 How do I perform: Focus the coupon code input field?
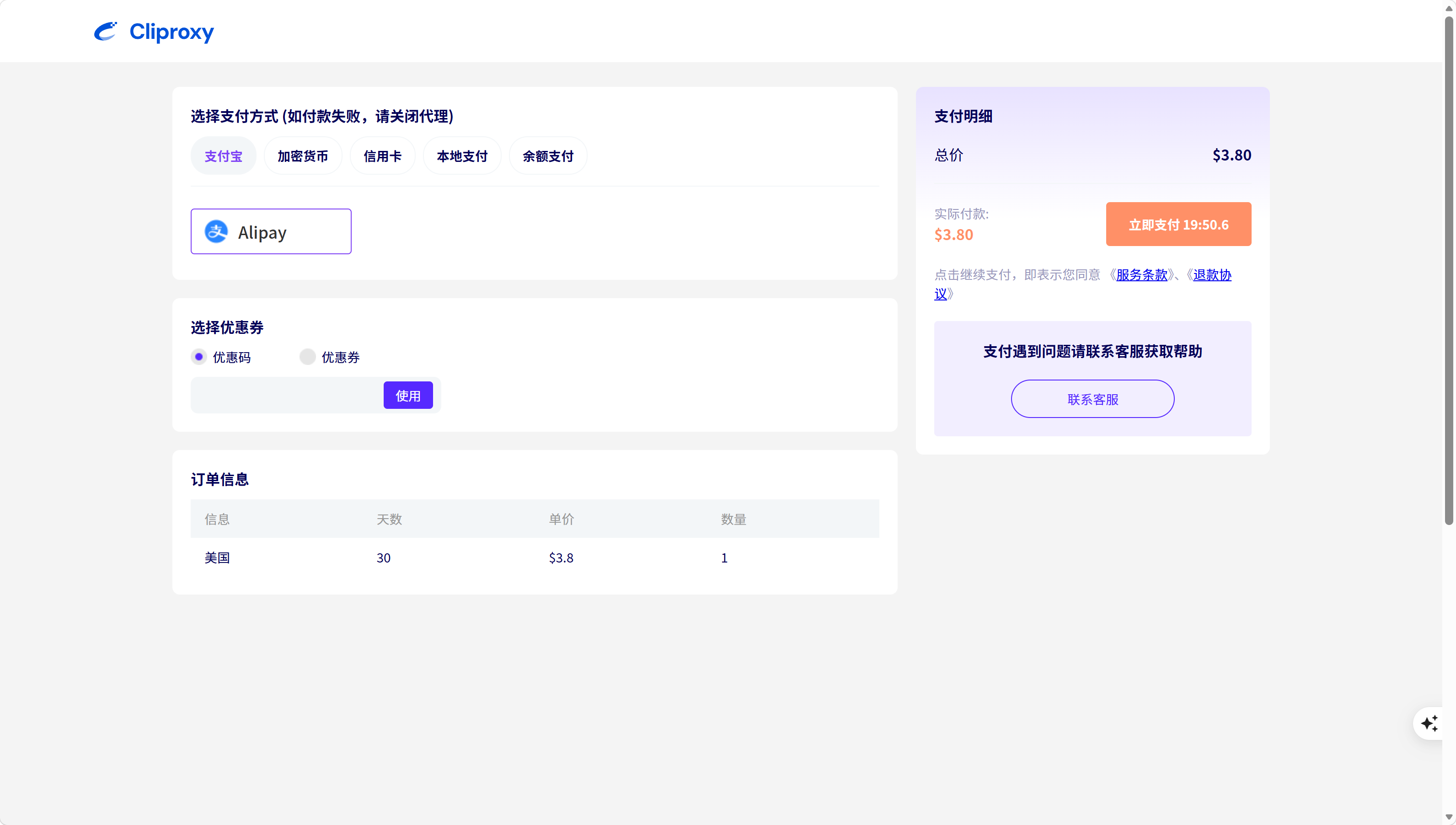[287, 396]
